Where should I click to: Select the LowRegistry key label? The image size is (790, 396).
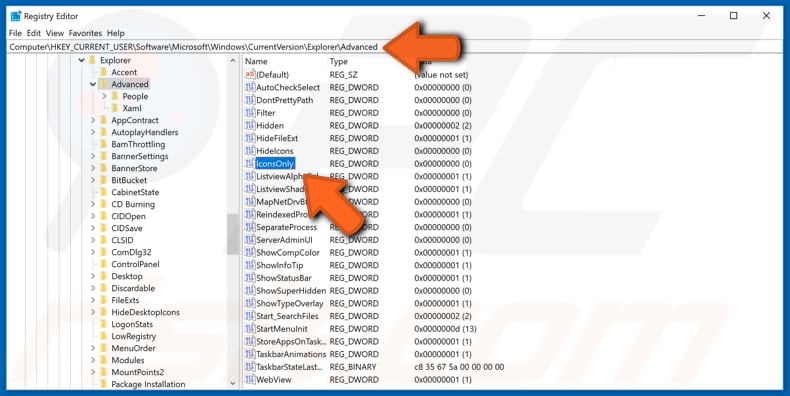[134, 337]
